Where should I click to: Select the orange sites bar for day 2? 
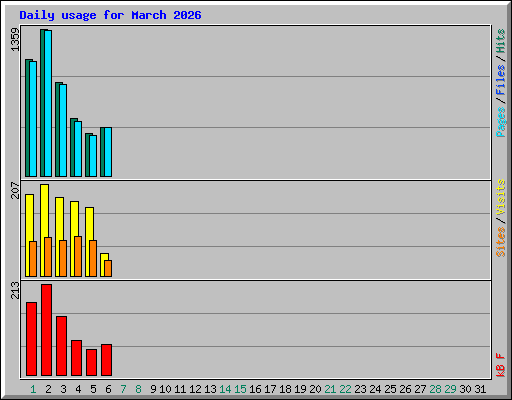(48, 257)
